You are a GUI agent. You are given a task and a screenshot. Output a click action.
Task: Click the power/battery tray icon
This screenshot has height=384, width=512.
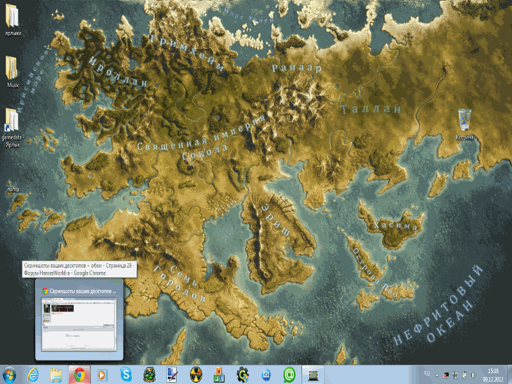[464, 375]
